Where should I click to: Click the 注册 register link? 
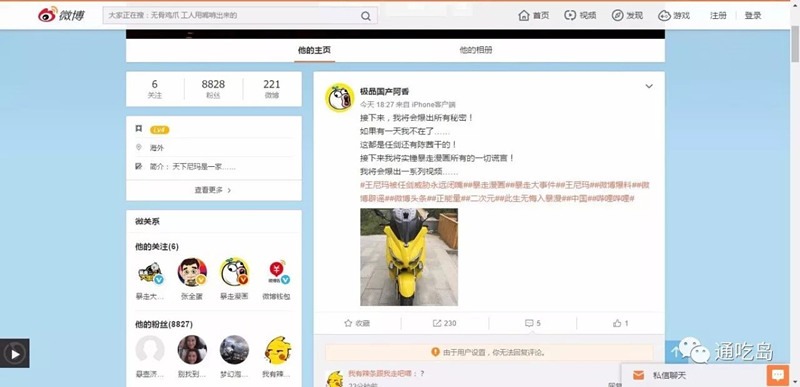point(718,15)
